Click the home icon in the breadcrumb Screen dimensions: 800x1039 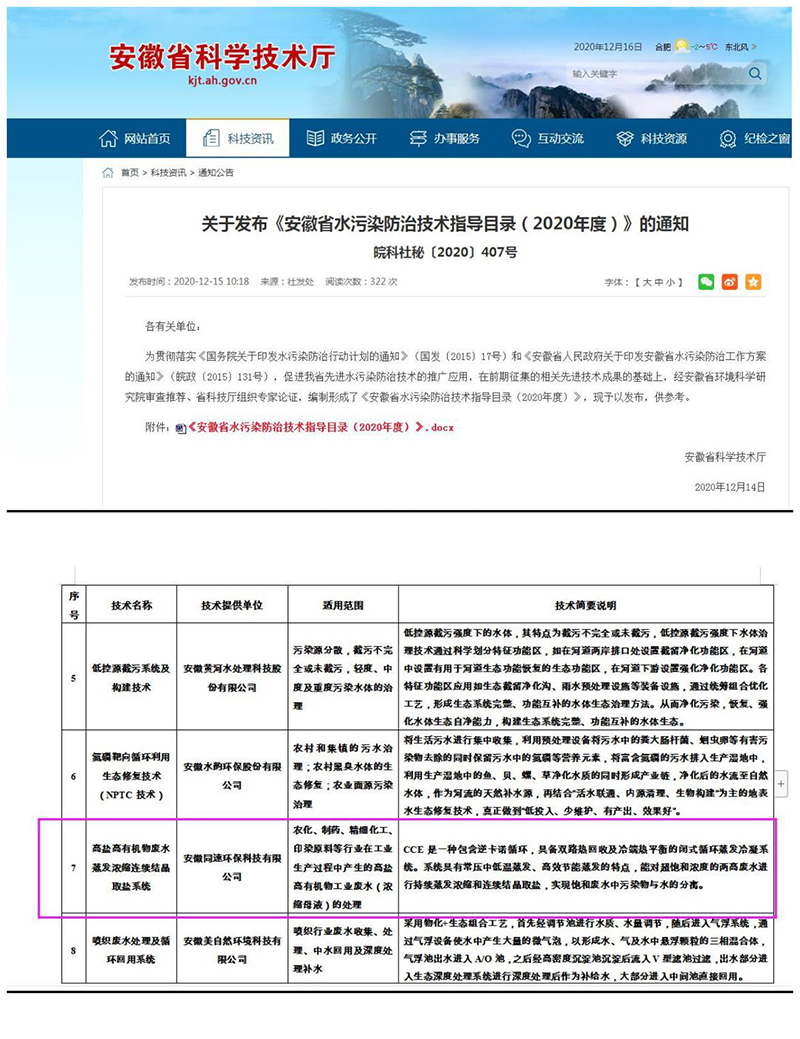point(107,173)
